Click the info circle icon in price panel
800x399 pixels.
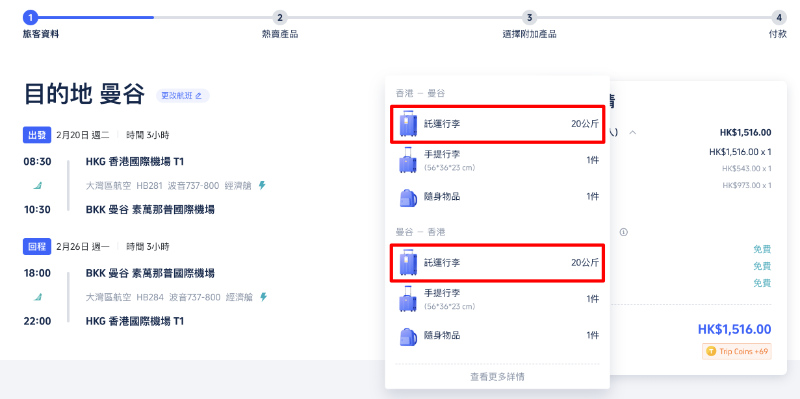pos(623,232)
